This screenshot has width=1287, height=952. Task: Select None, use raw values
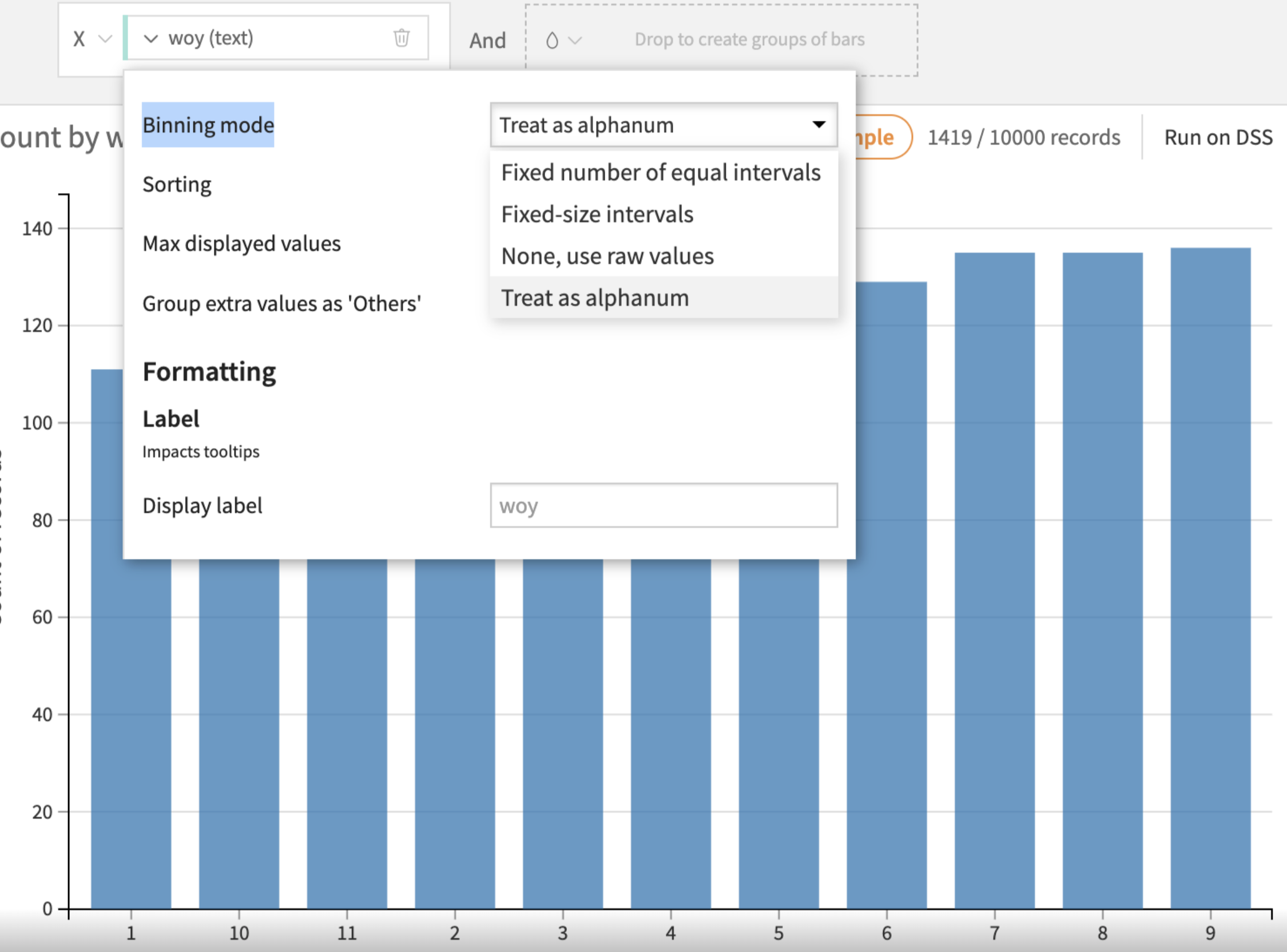click(x=607, y=256)
